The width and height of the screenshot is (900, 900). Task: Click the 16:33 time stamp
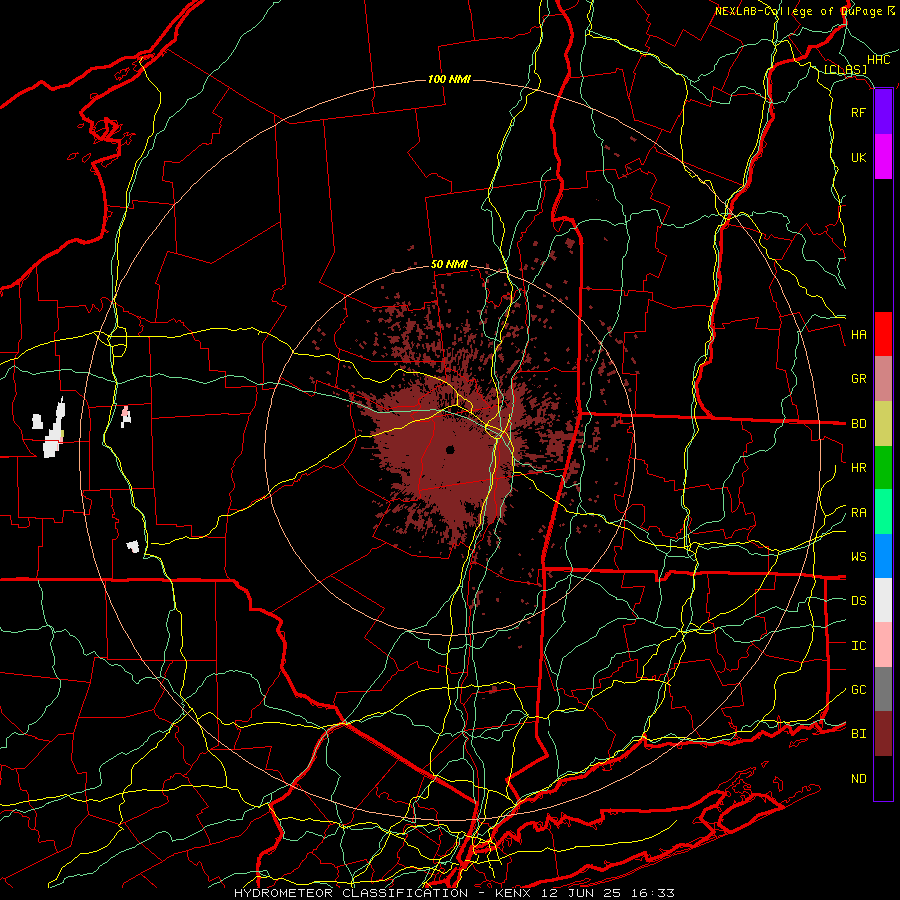click(x=653, y=893)
